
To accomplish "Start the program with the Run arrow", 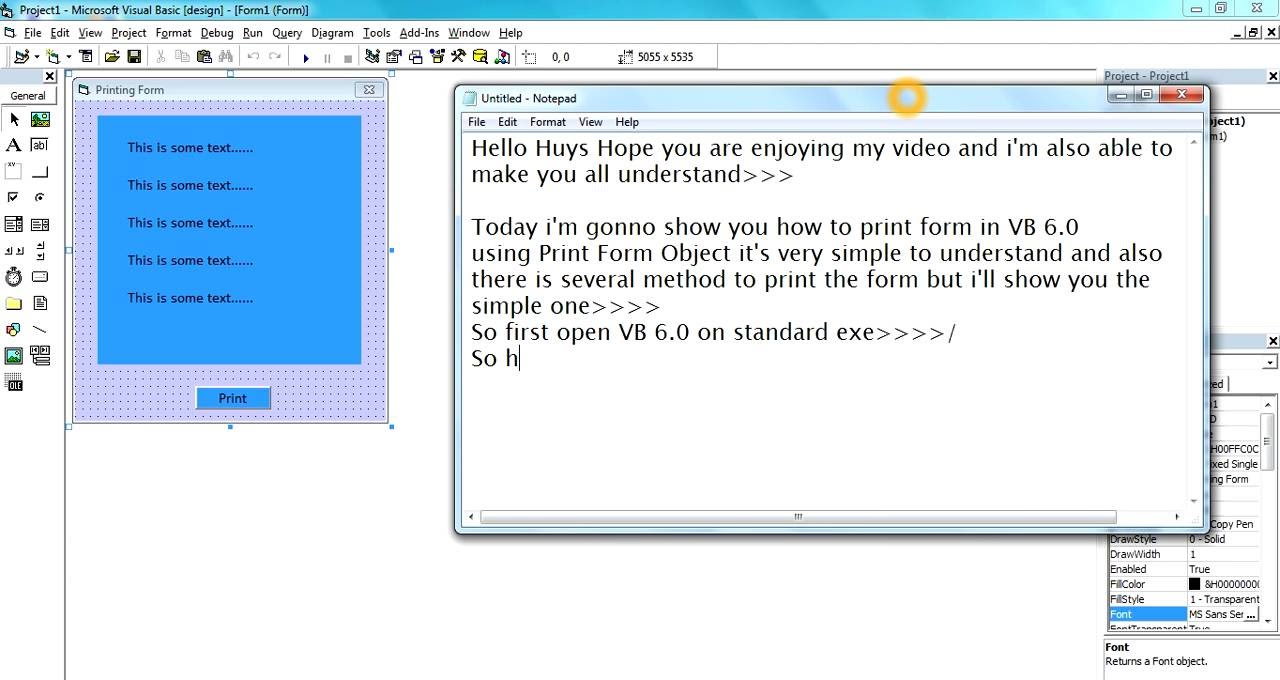I will [x=306, y=58].
